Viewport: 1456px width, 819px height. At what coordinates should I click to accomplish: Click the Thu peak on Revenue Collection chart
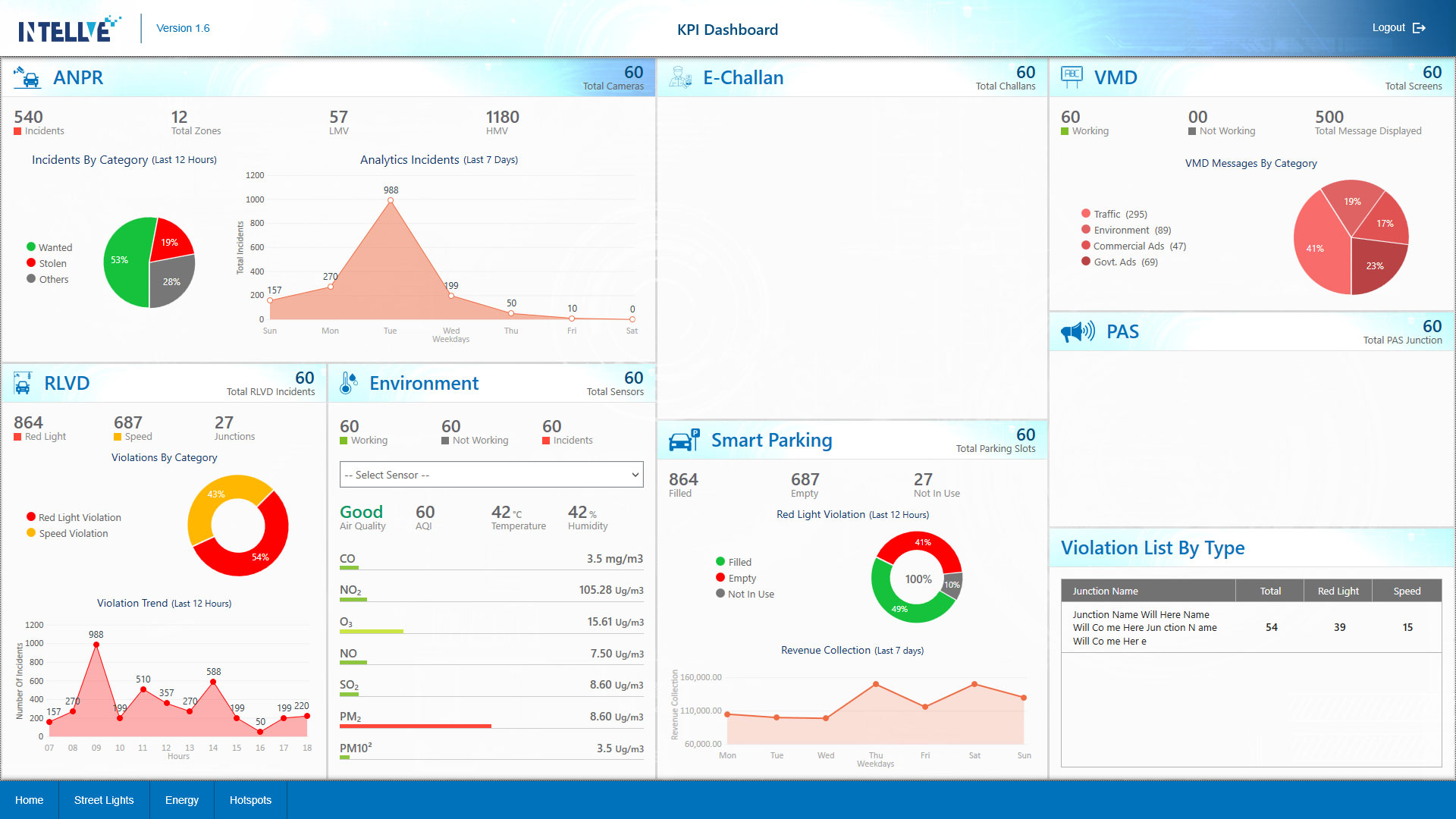[876, 684]
